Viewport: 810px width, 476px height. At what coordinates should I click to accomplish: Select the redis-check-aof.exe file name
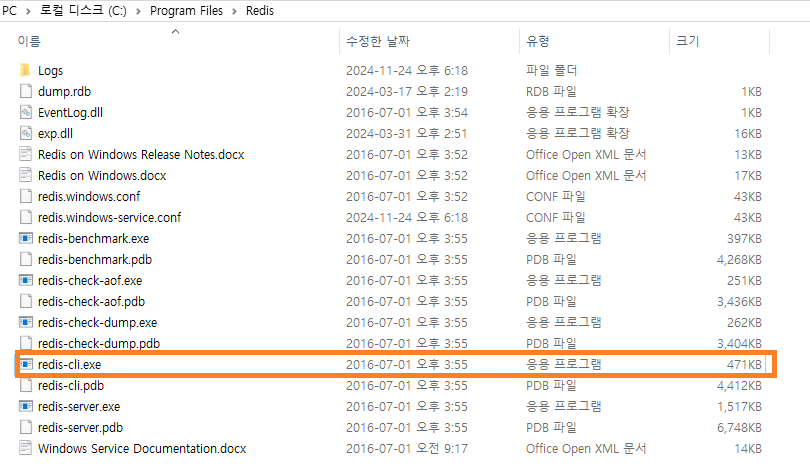(90, 281)
